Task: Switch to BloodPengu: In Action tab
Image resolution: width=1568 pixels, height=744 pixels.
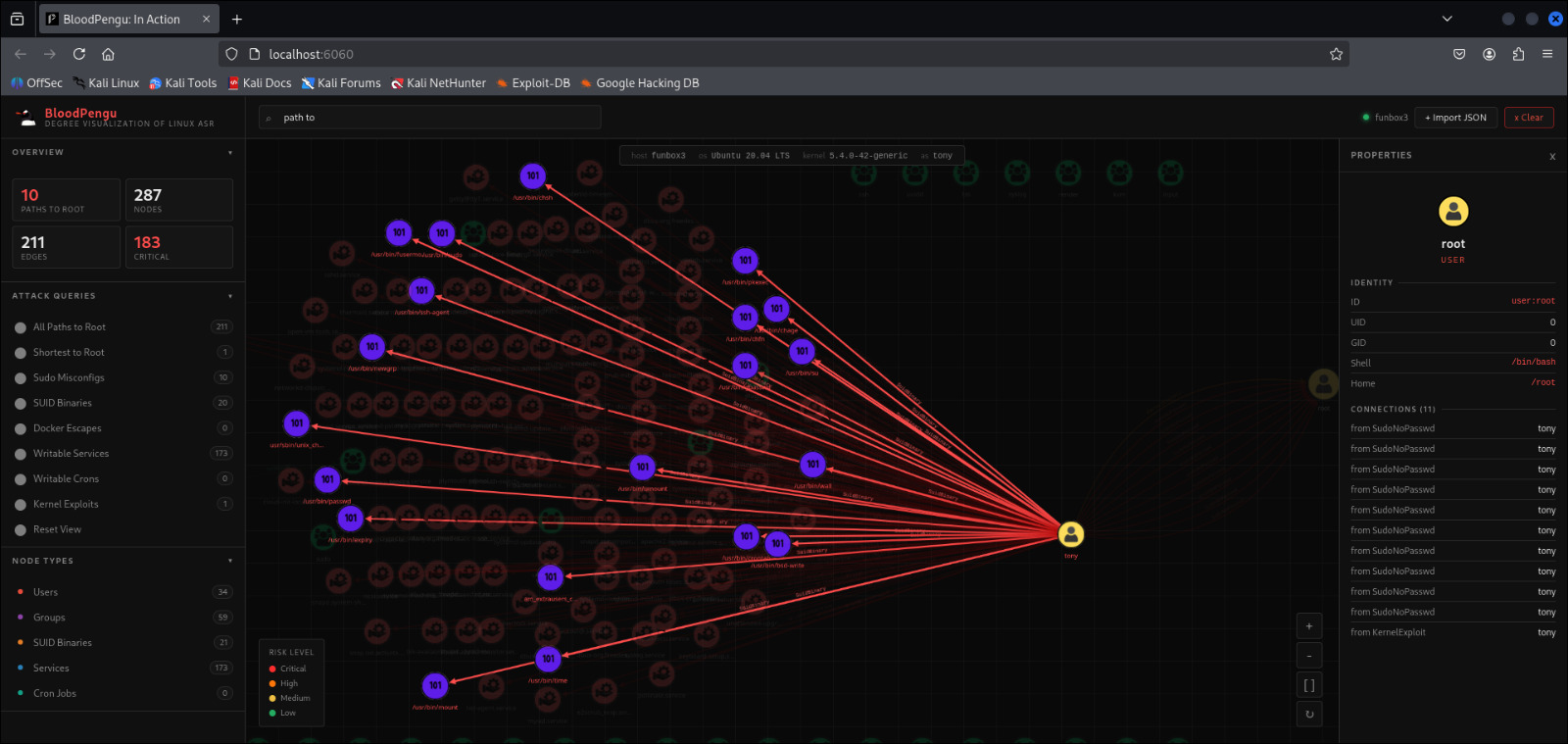Action: pyautogui.click(x=129, y=19)
